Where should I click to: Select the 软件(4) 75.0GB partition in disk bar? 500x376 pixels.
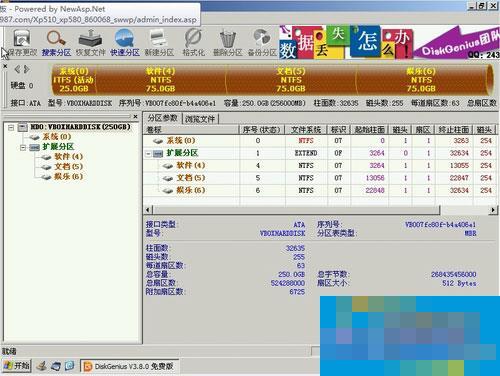coord(161,80)
